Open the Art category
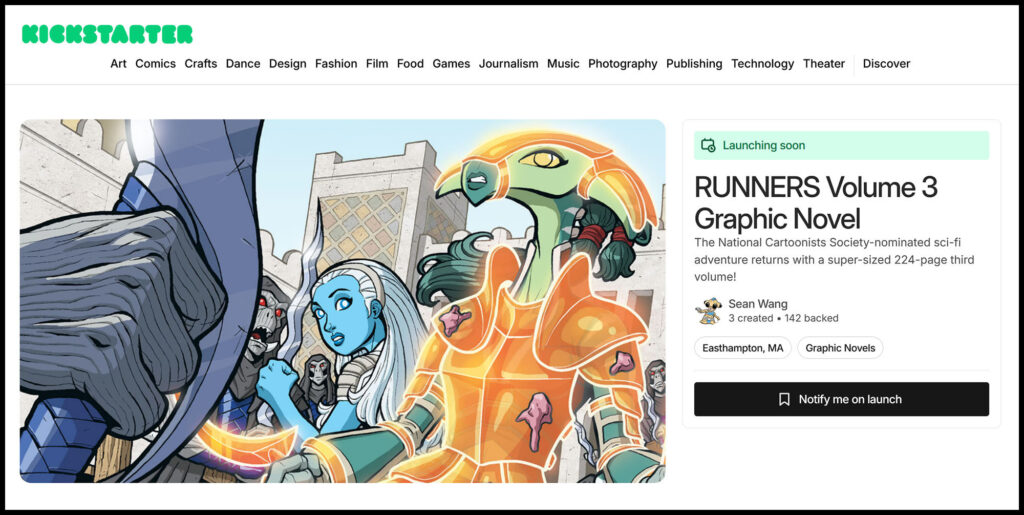Viewport: 1024px width, 515px height. point(118,63)
